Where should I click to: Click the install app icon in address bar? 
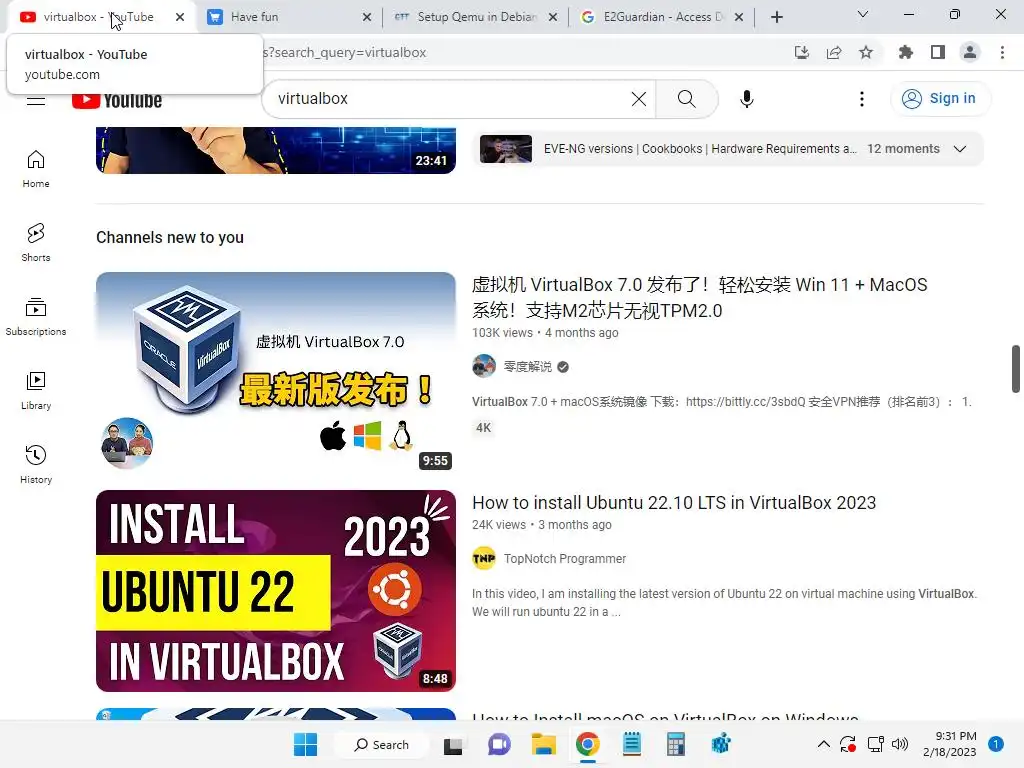801,52
